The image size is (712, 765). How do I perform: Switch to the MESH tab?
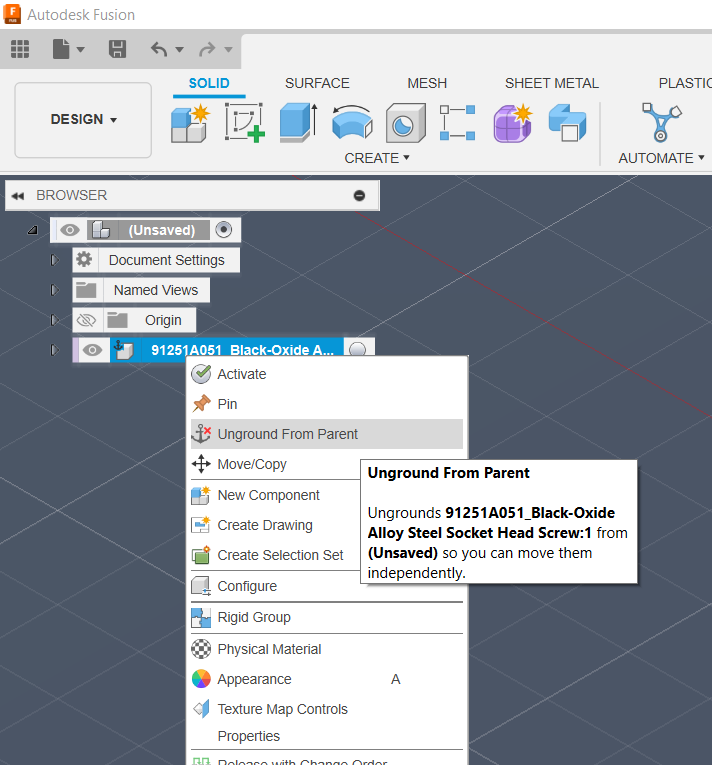tap(427, 83)
